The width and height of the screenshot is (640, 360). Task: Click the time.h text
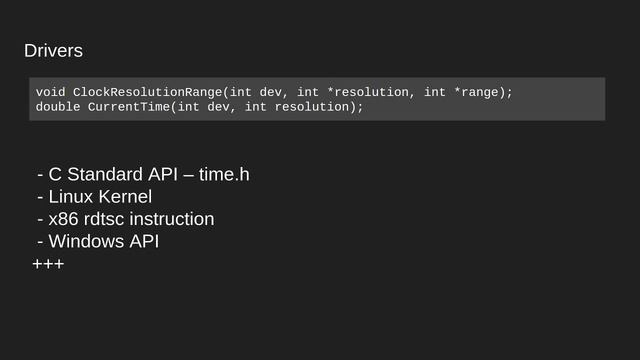(x=224, y=174)
